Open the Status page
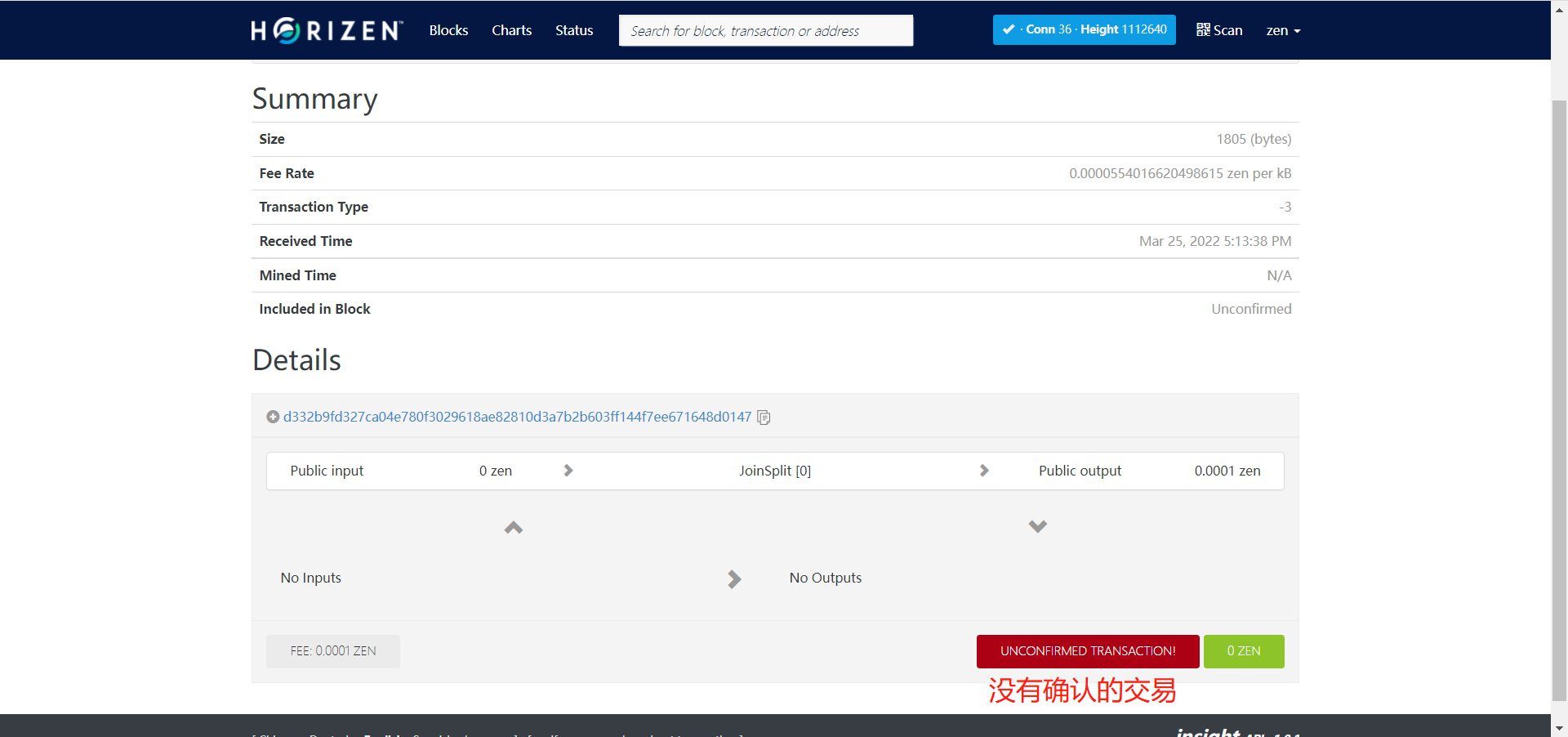 coord(574,30)
